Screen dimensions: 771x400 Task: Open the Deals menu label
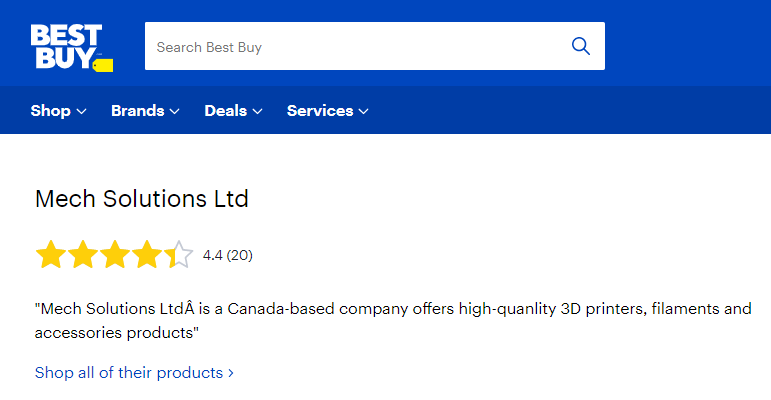226,111
